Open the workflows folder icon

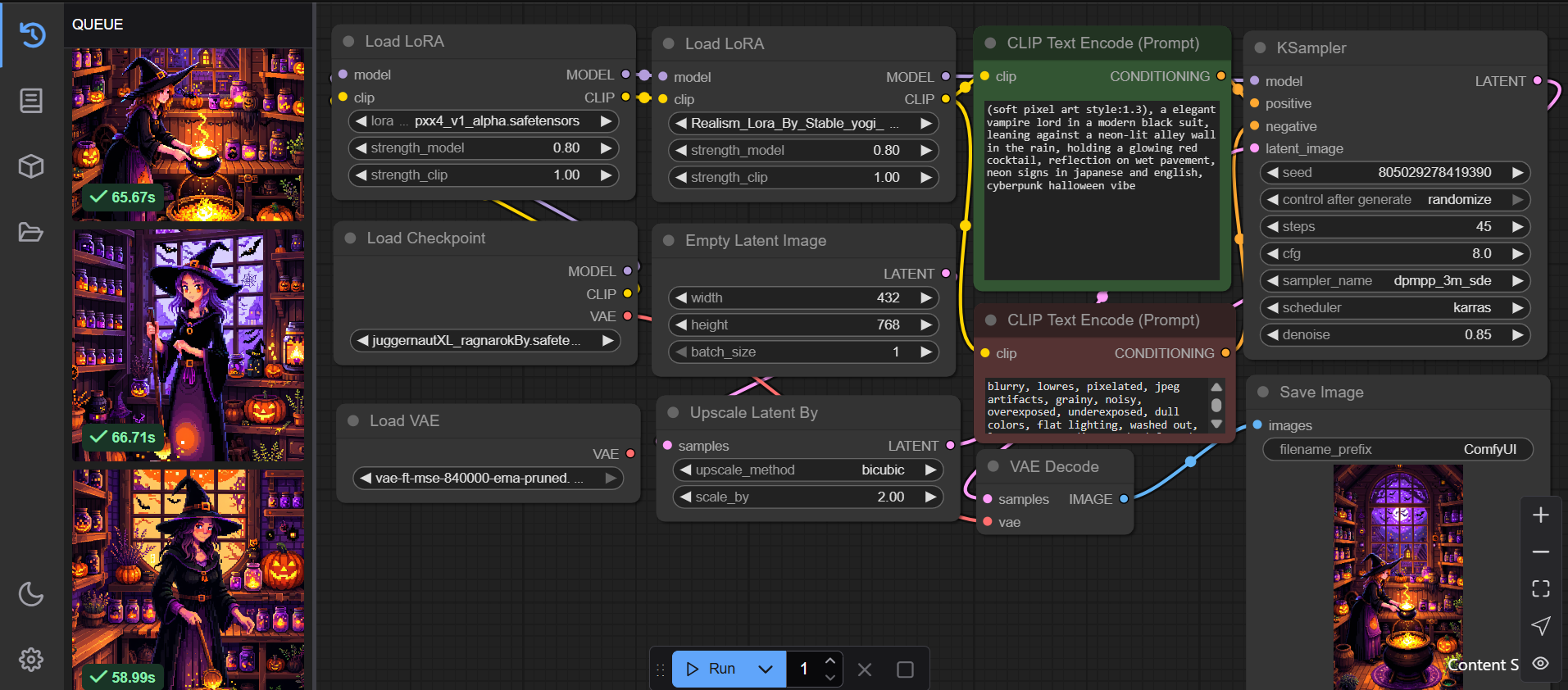pyautogui.click(x=31, y=233)
